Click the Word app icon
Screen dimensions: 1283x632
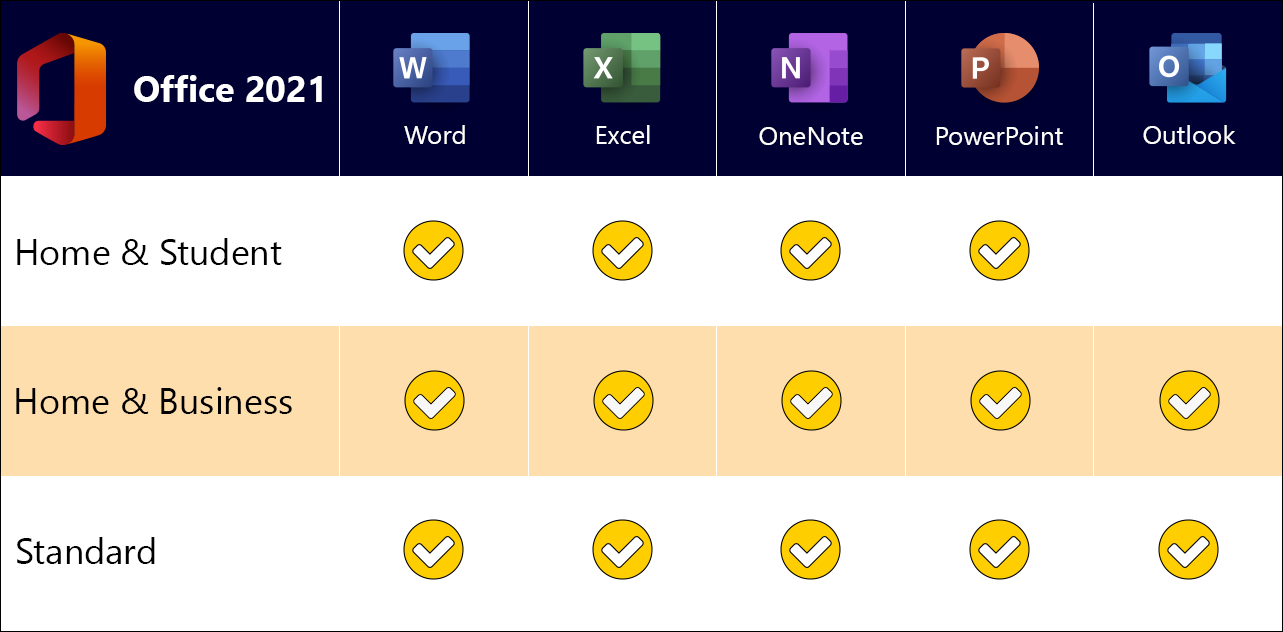pos(433,68)
